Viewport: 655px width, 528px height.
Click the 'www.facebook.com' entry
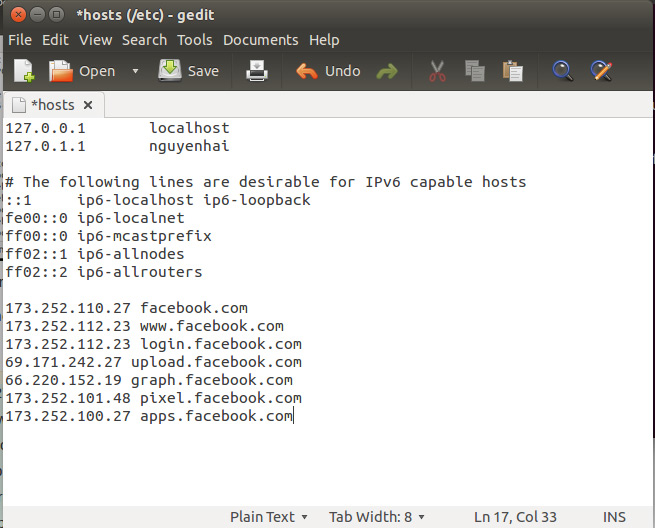click(x=212, y=326)
